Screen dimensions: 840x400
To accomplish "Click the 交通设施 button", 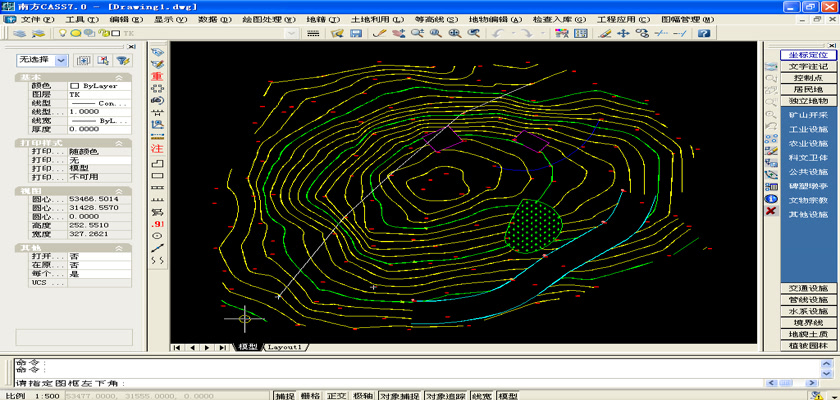I will (808, 288).
